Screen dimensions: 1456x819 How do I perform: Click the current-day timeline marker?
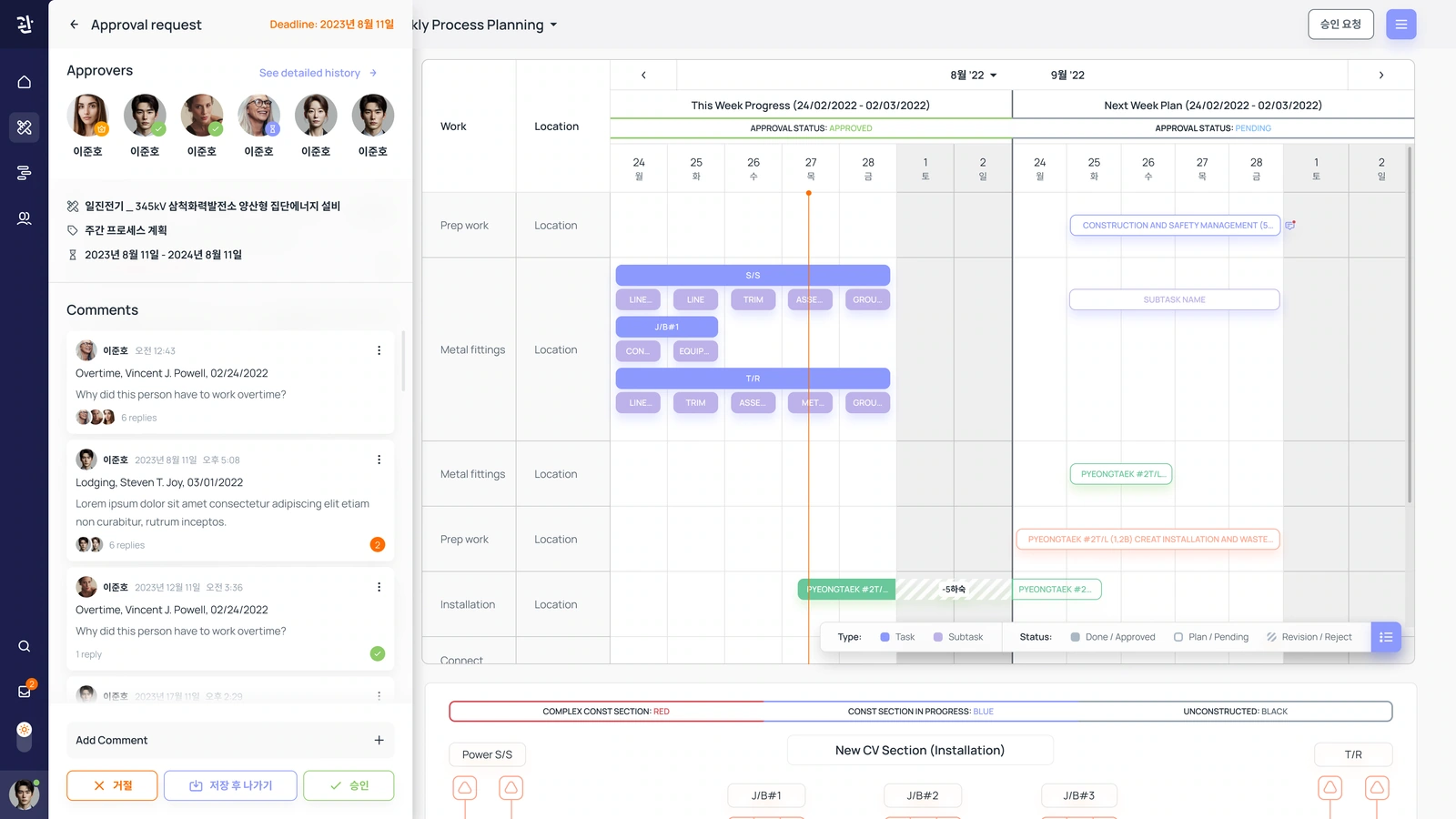click(808, 193)
